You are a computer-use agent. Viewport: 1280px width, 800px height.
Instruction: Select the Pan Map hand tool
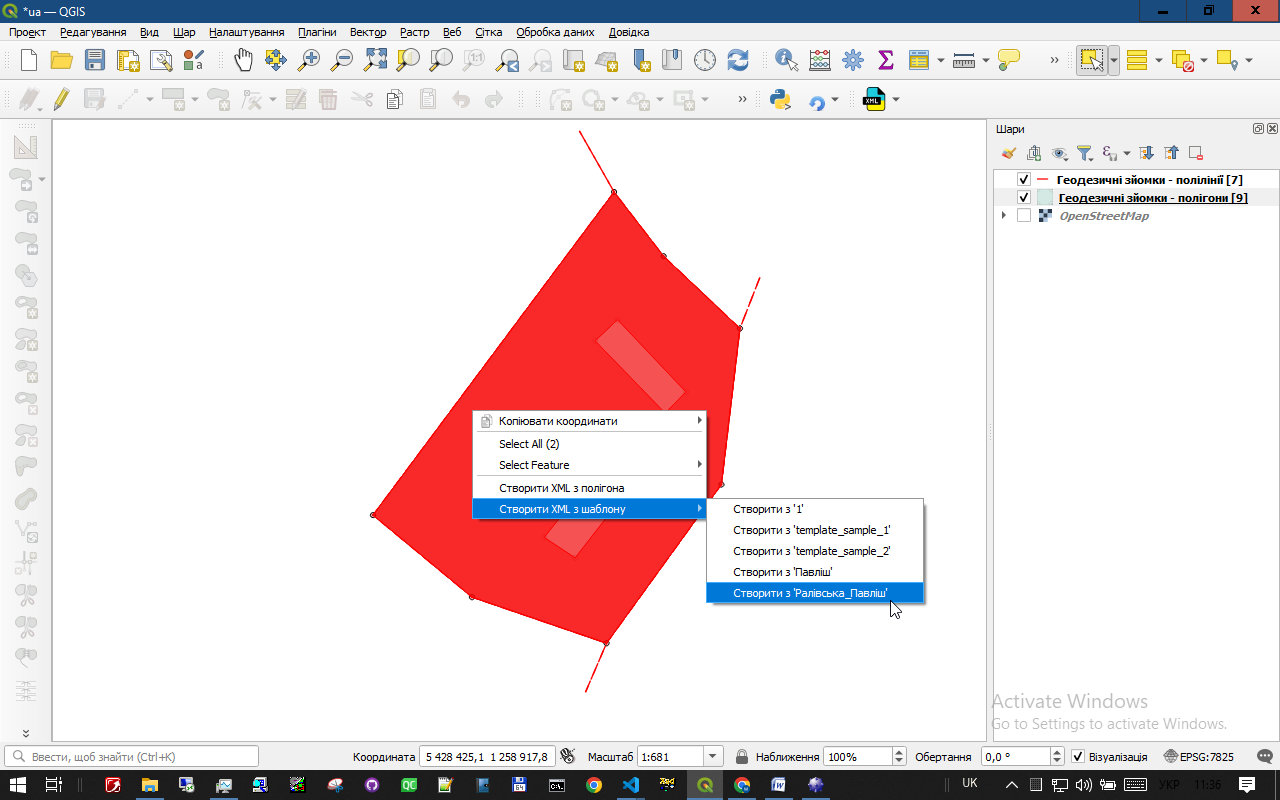(x=243, y=60)
